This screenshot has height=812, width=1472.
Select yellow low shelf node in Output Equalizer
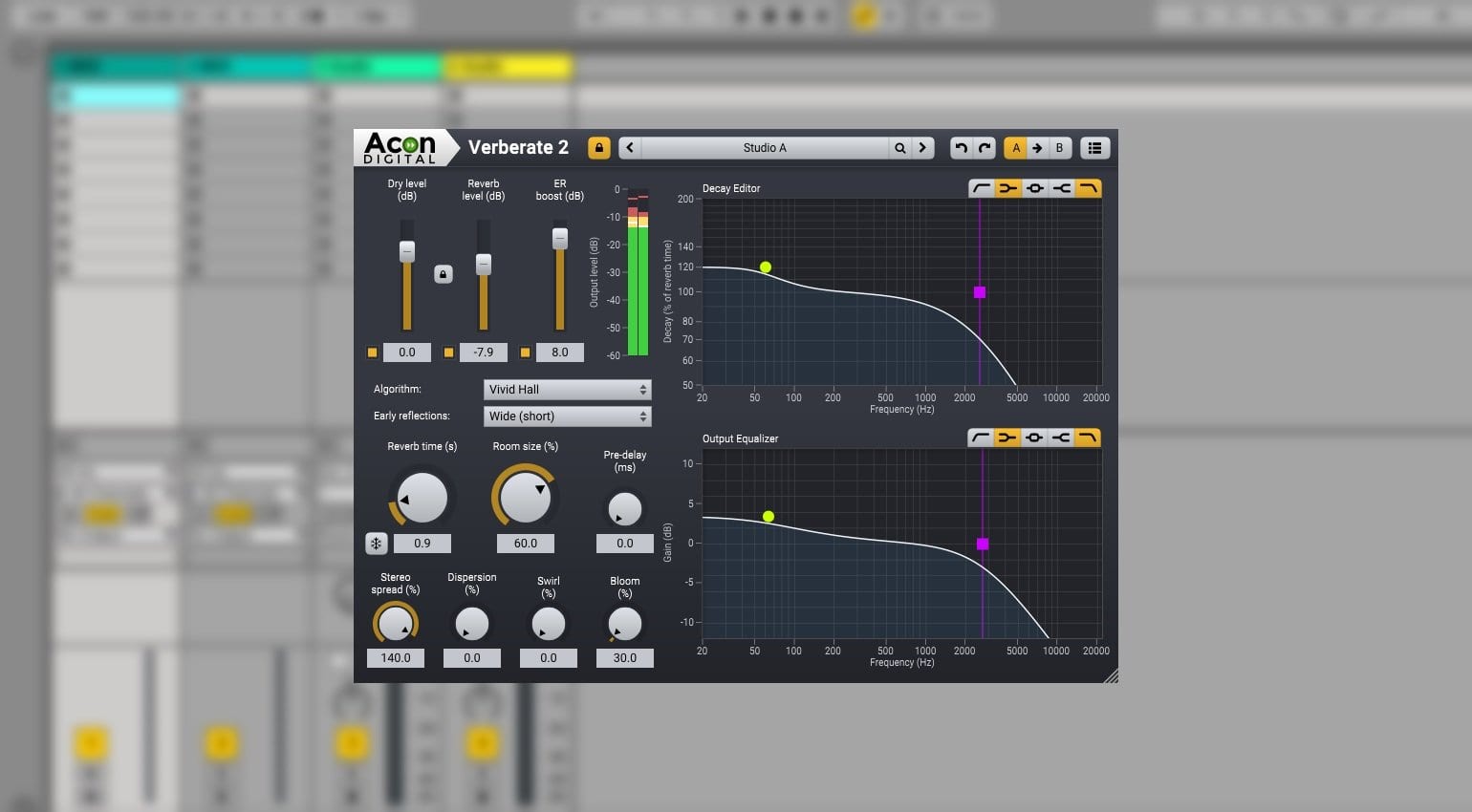coord(768,517)
